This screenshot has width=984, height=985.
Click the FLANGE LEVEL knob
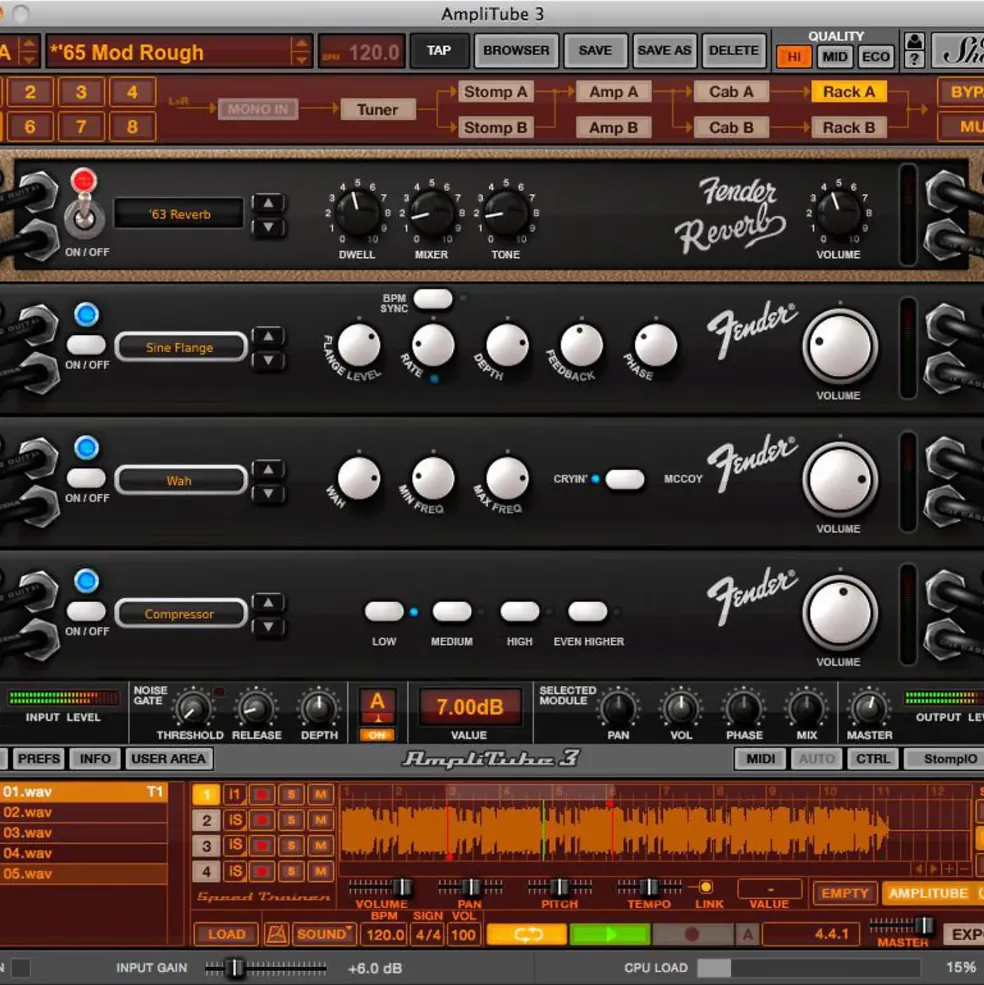pyautogui.click(x=359, y=345)
